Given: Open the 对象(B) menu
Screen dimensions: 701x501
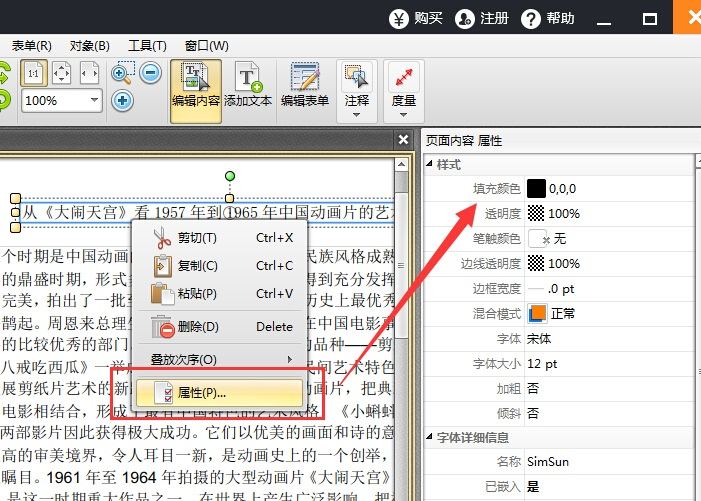Looking at the screenshot, I should 89,46.
